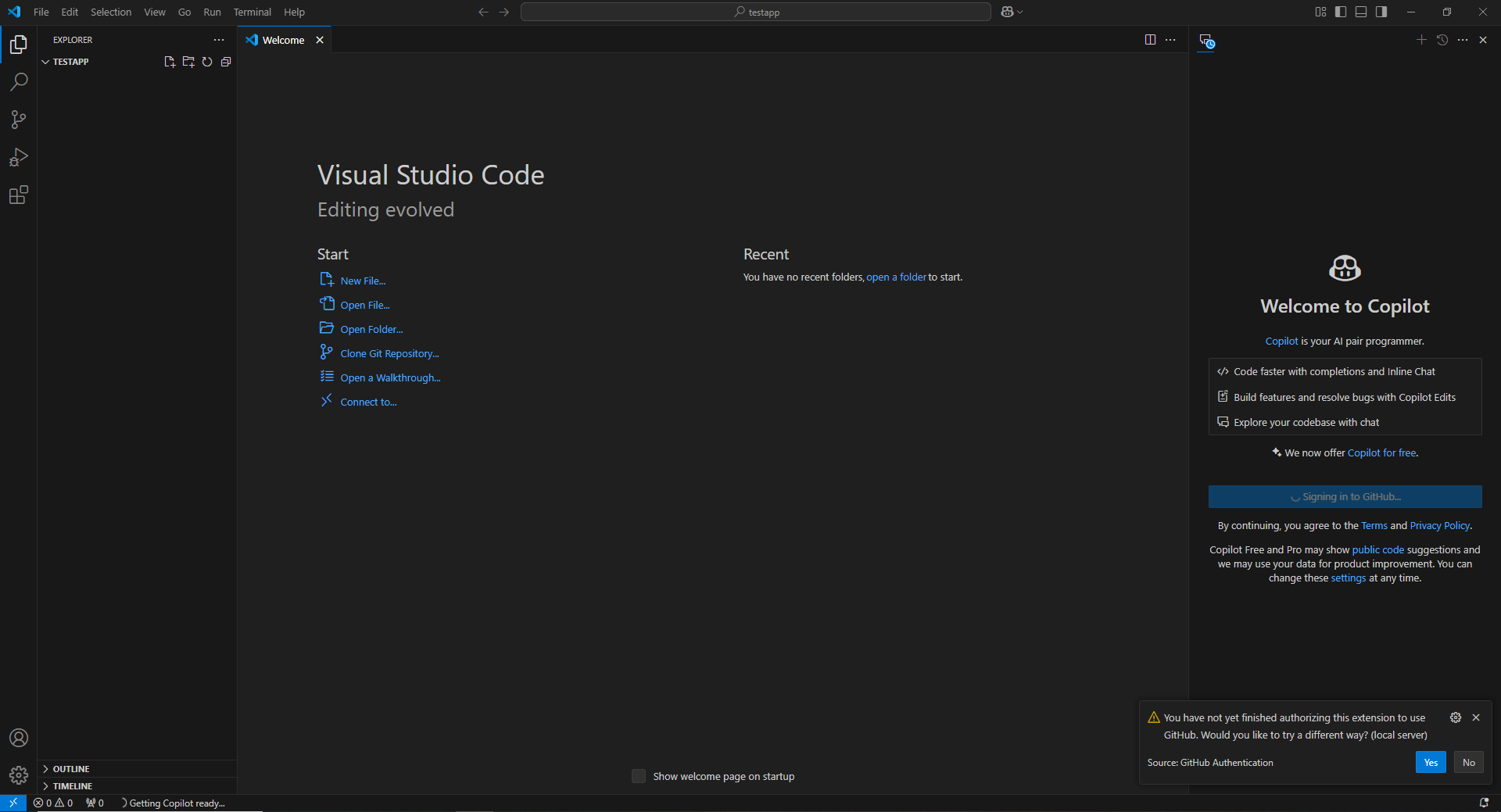The image size is (1501, 812).
Task: Open the Terminal menu
Action: click(253, 12)
